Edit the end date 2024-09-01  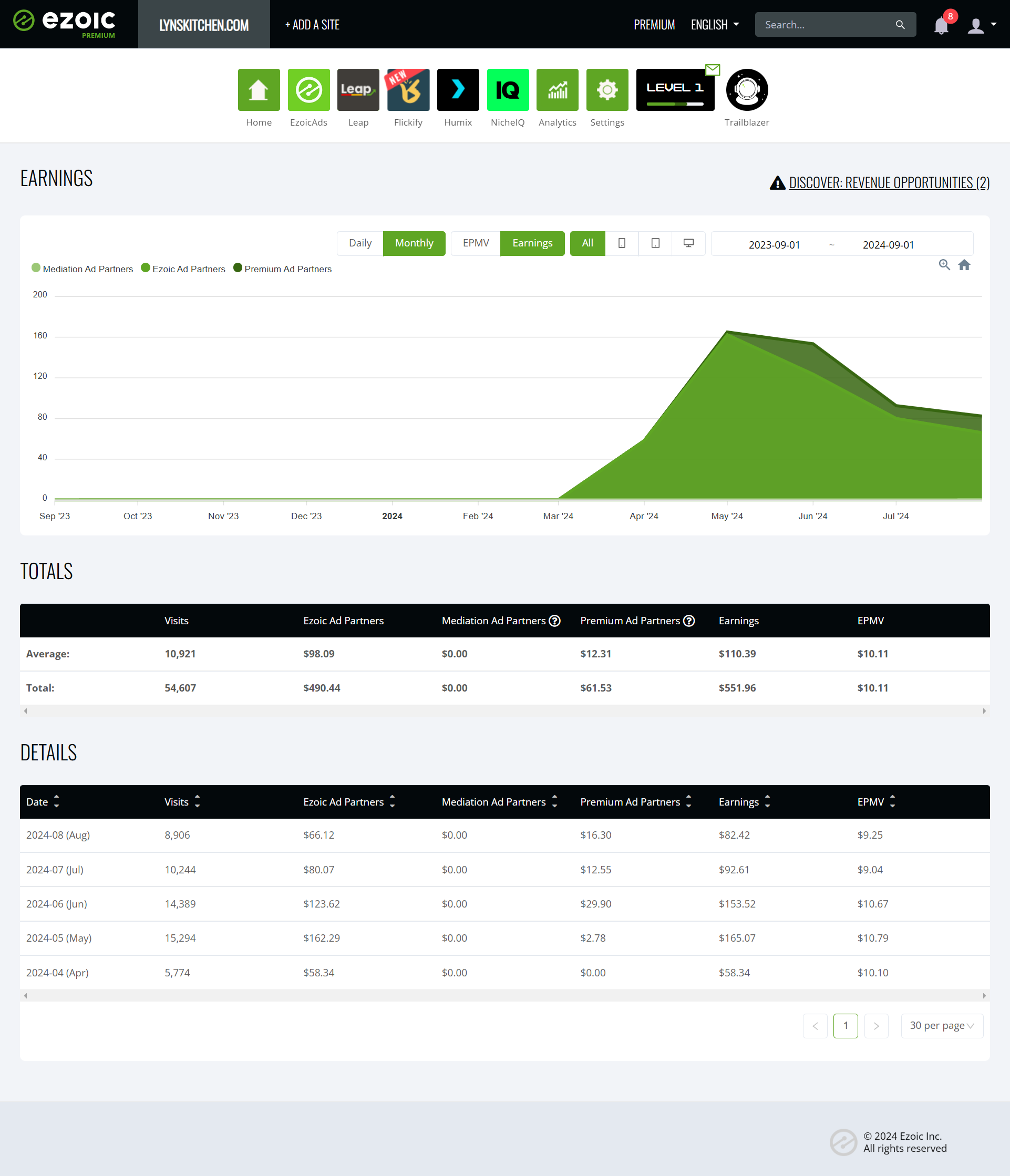tap(888, 245)
